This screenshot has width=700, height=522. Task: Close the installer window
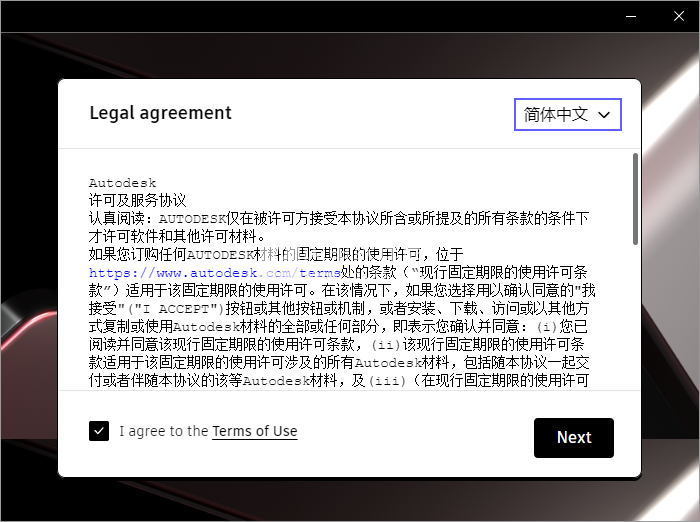pos(679,17)
